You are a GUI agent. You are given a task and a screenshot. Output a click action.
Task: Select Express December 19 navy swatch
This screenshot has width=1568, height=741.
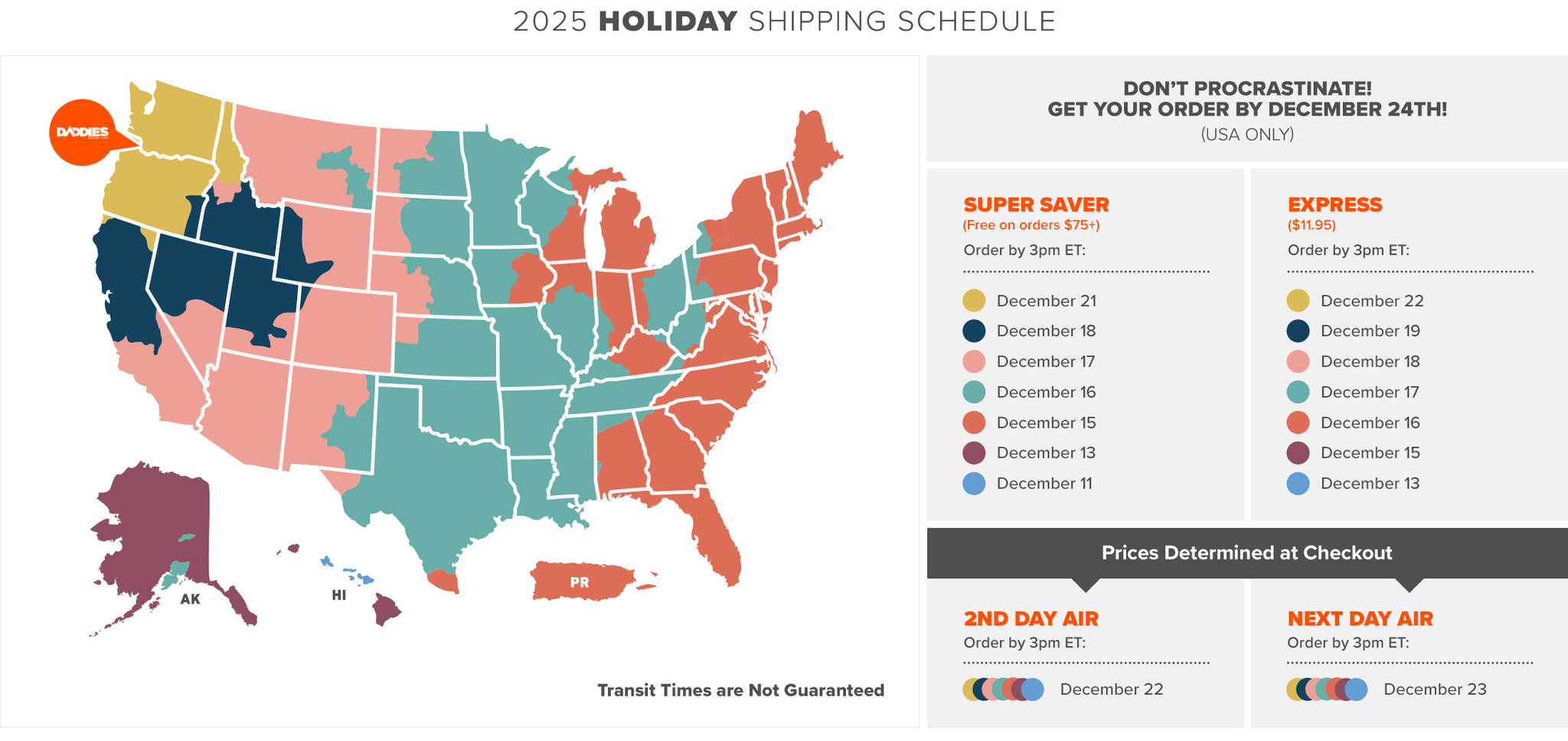coord(1298,331)
